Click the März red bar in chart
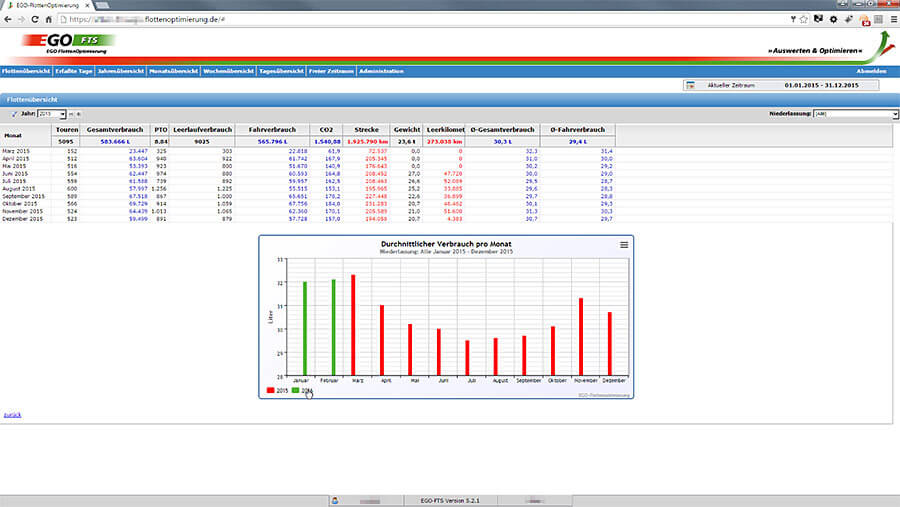 354,325
